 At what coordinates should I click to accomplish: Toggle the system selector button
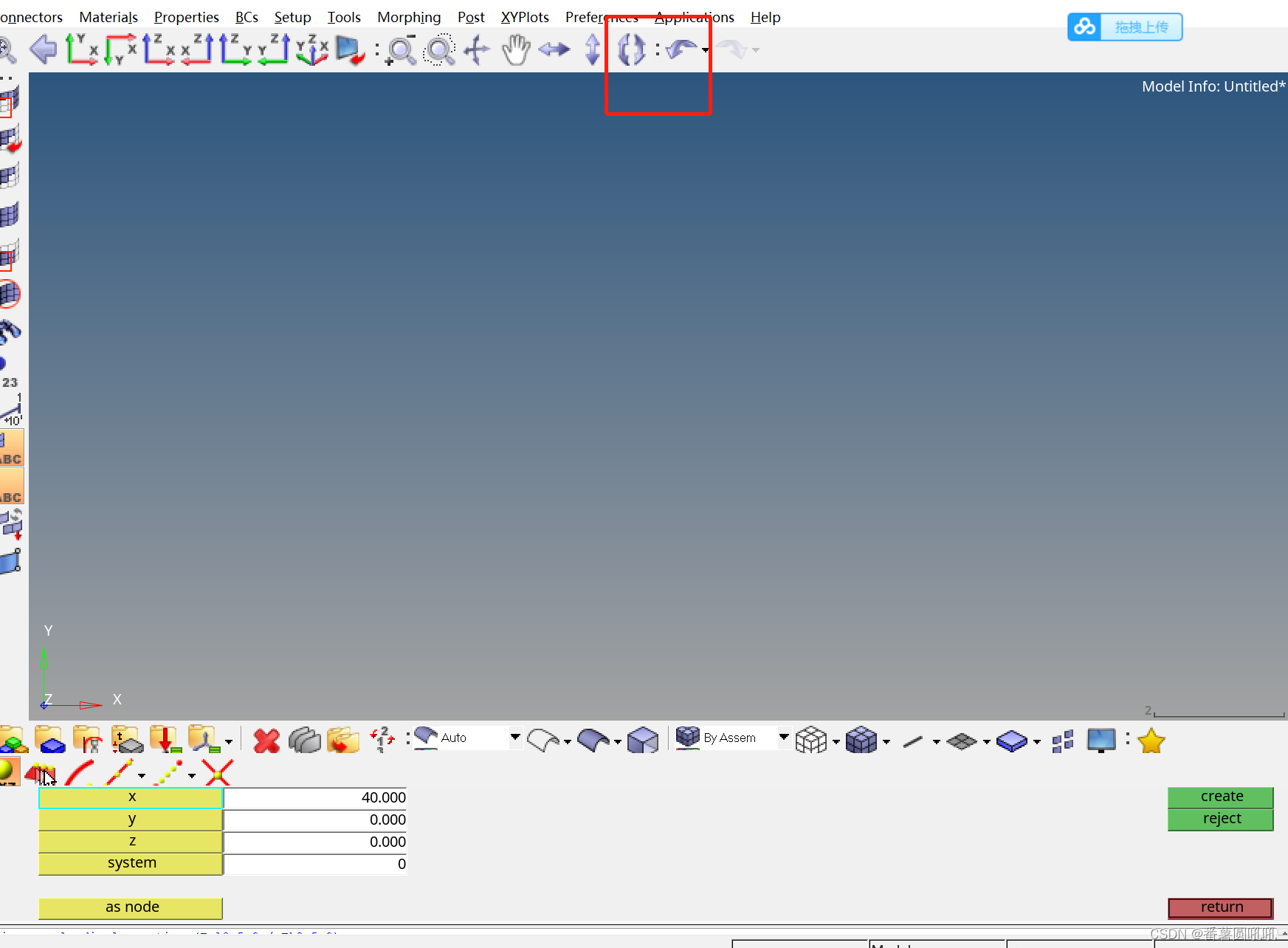[131, 863]
